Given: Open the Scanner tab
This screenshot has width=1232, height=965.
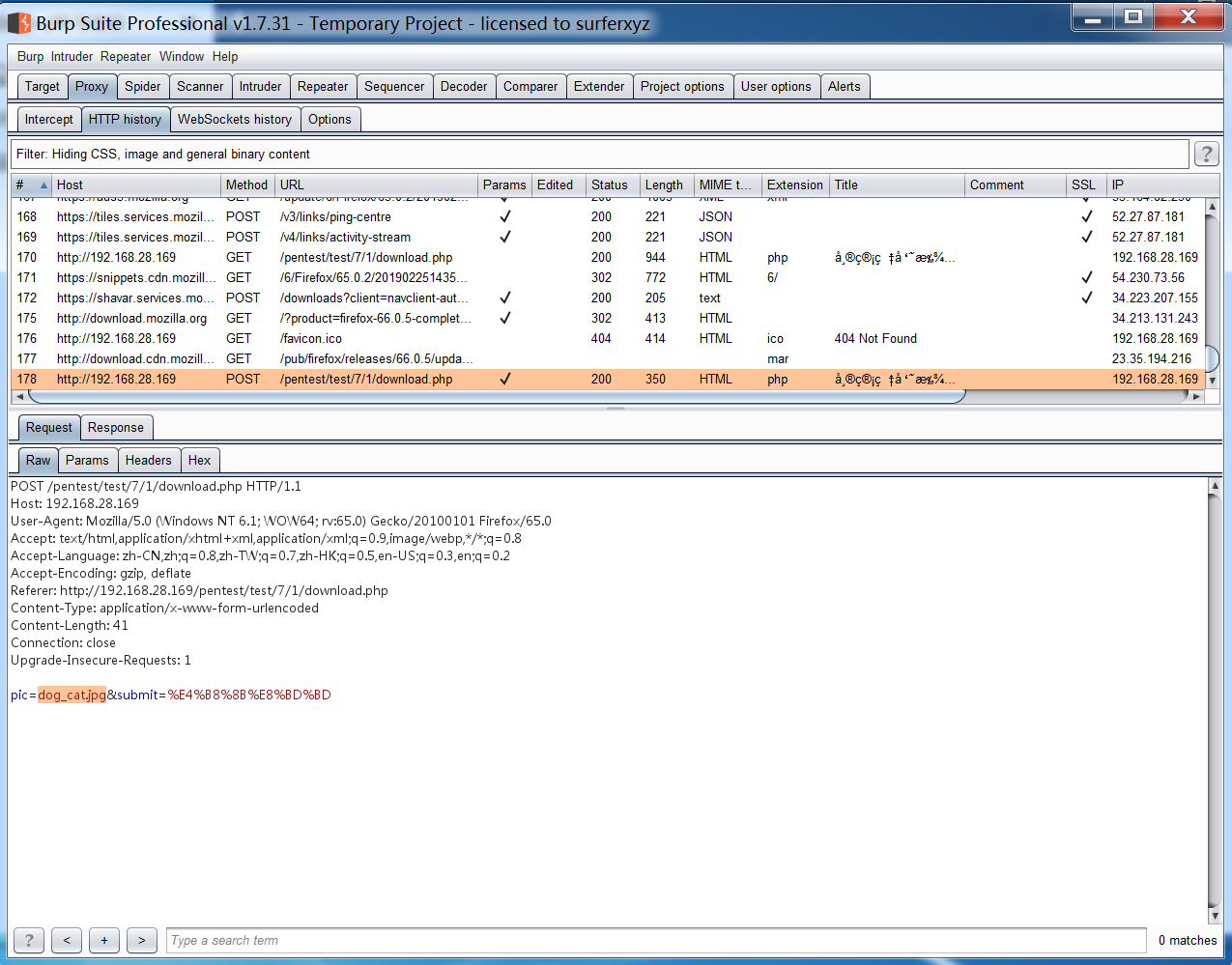Looking at the screenshot, I should pos(200,86).
